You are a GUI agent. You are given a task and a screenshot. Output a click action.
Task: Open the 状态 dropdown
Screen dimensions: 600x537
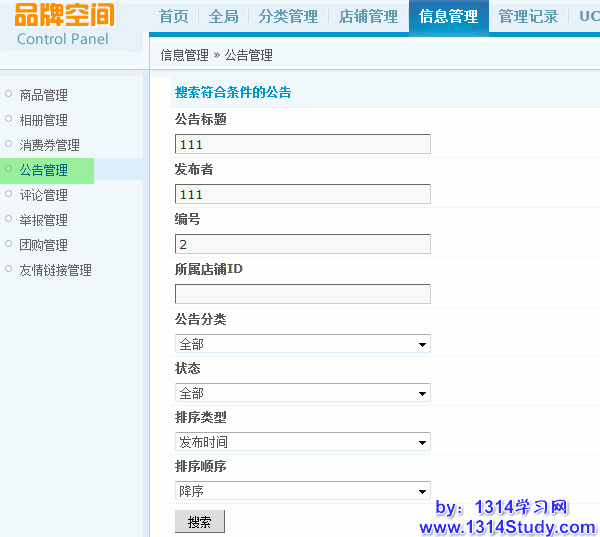(x=302, y=393)
